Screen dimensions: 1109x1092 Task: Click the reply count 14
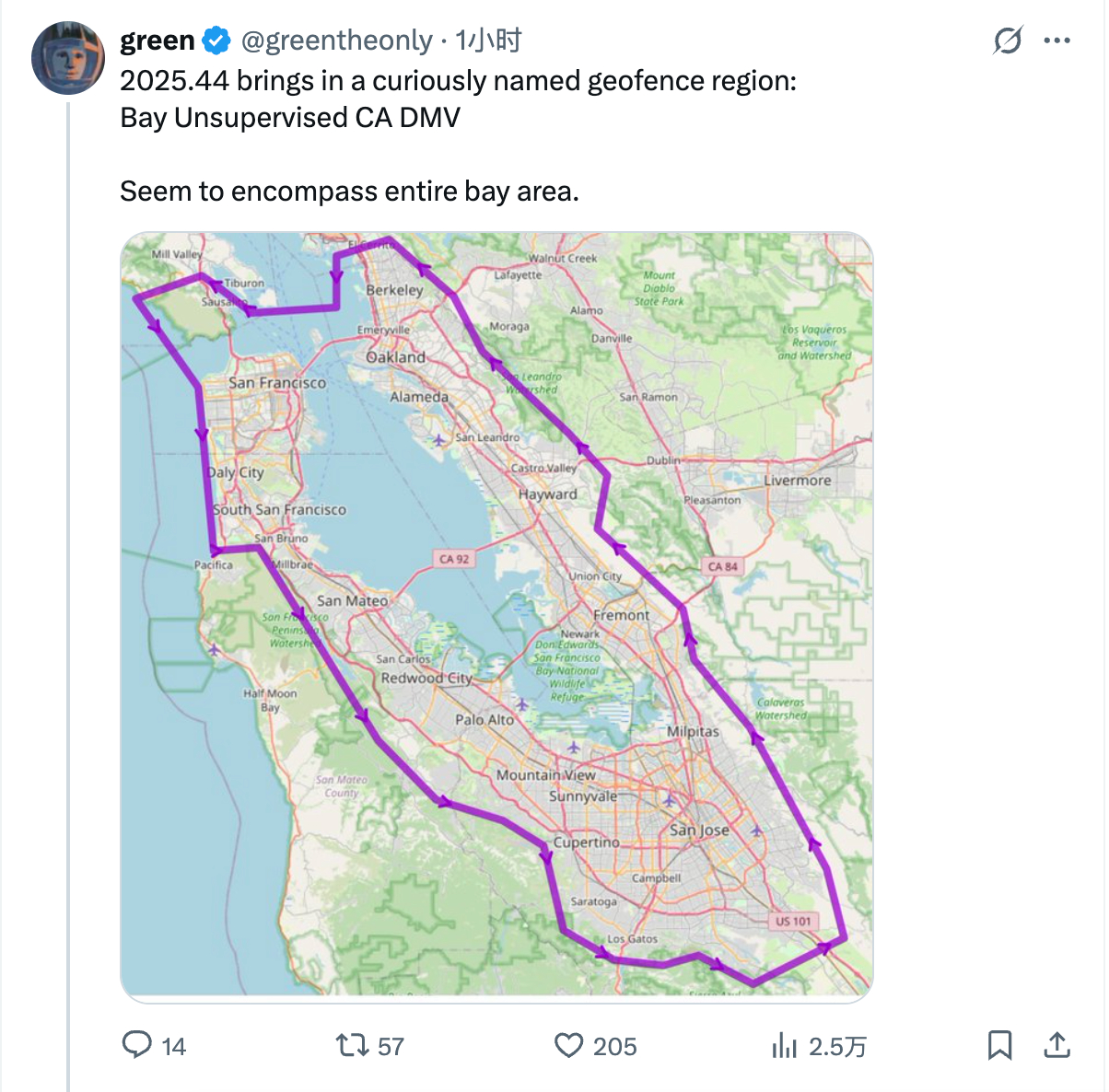(174, 1046)
